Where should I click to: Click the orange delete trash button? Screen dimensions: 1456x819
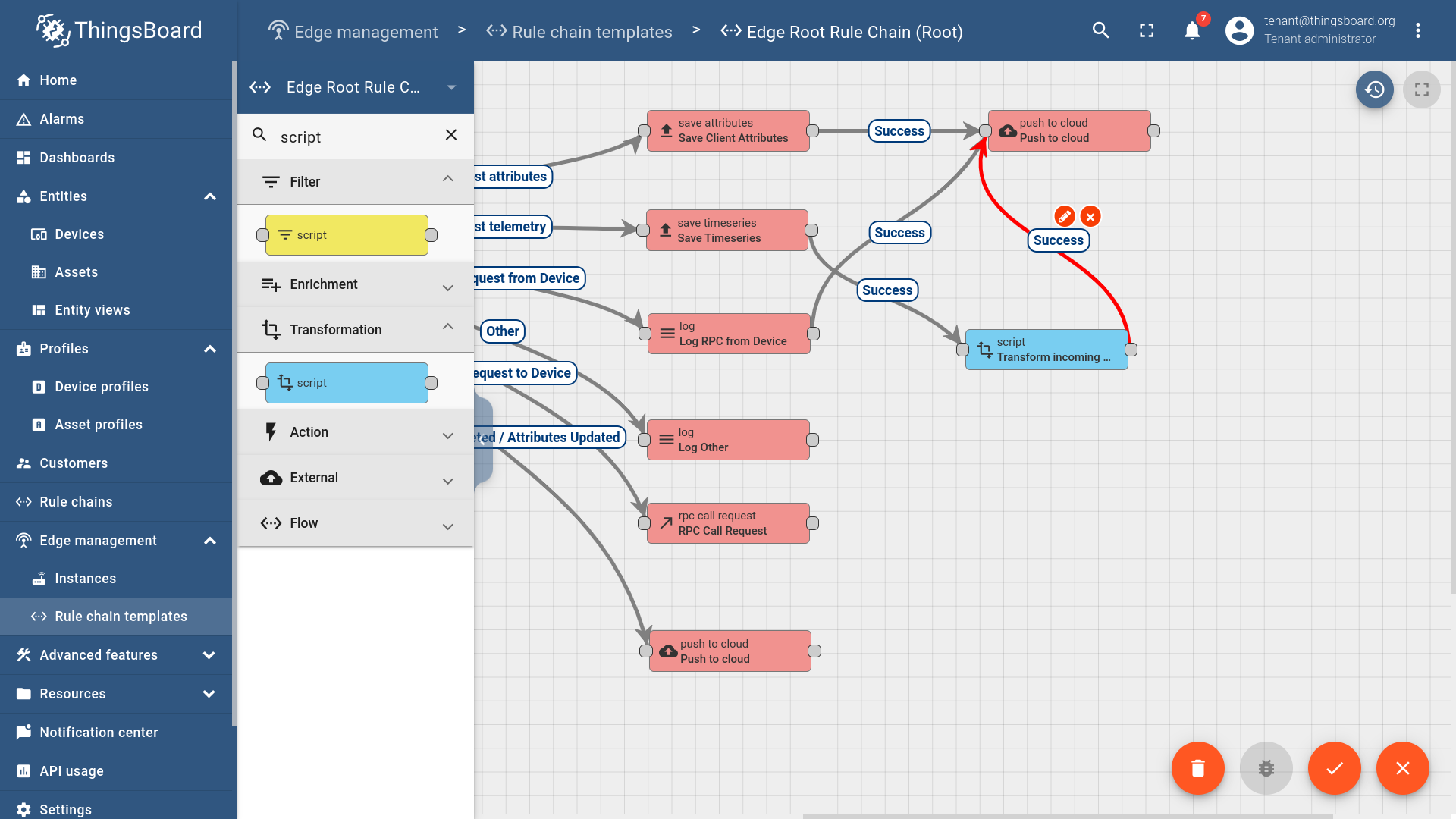[x=1197, y=768]
